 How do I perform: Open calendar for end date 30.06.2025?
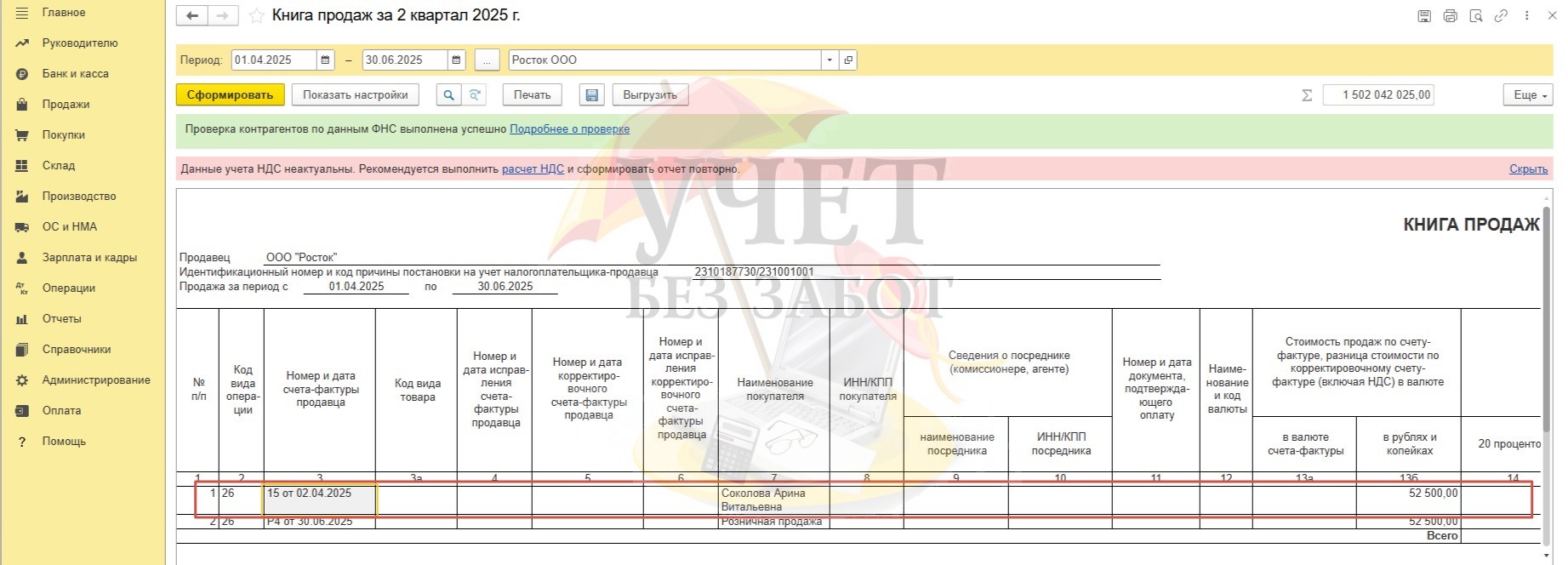tap(456, 60)
